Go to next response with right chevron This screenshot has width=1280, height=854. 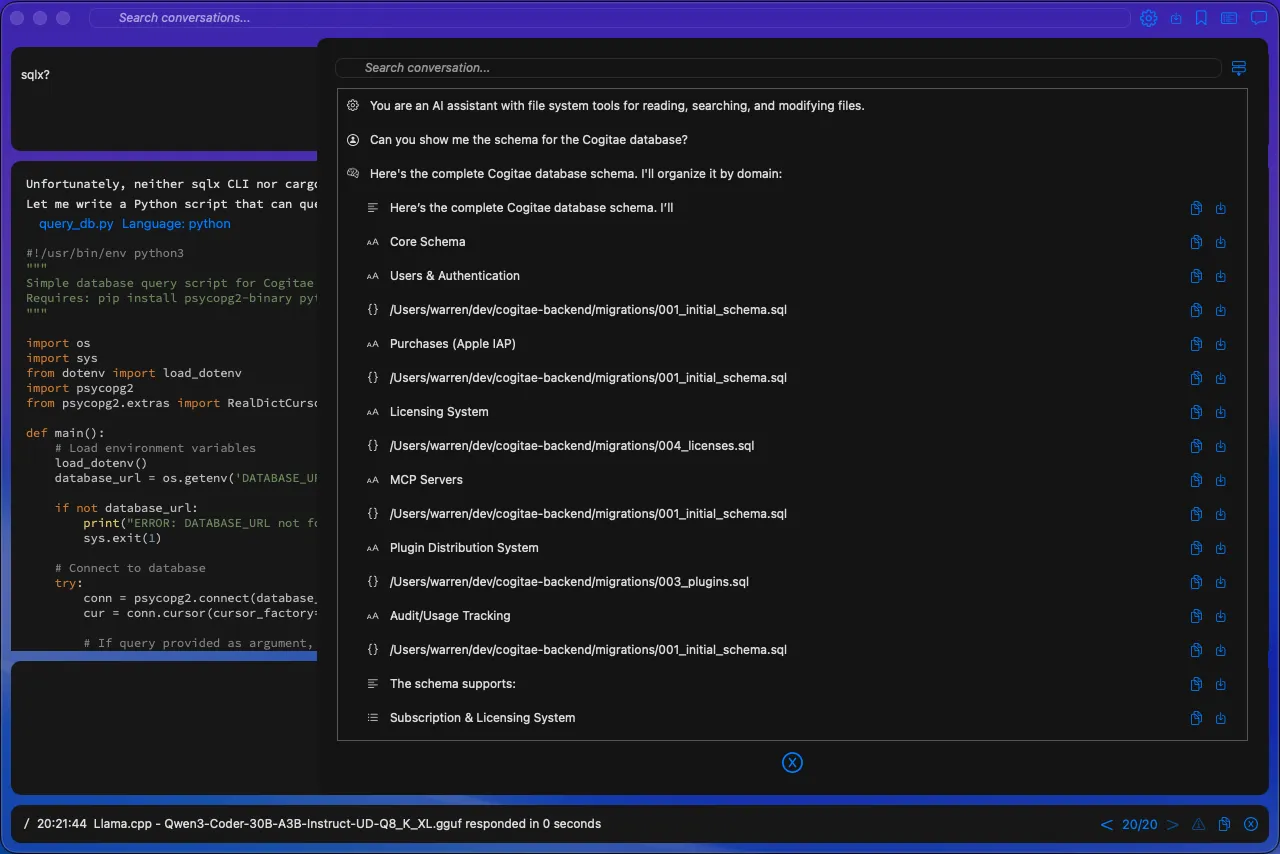(1173, 825)
